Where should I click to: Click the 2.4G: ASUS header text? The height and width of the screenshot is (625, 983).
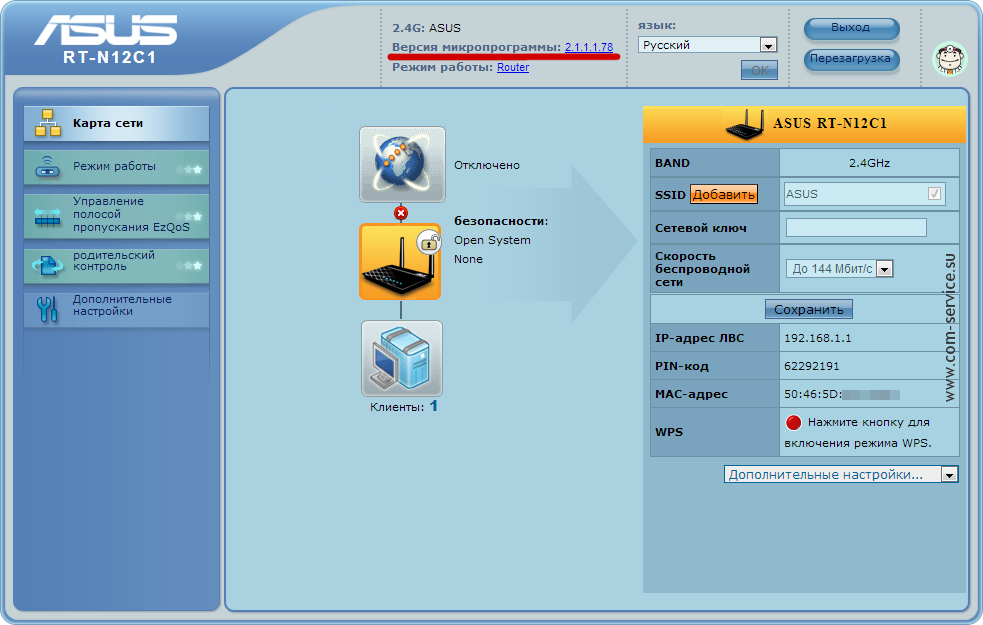426,28
